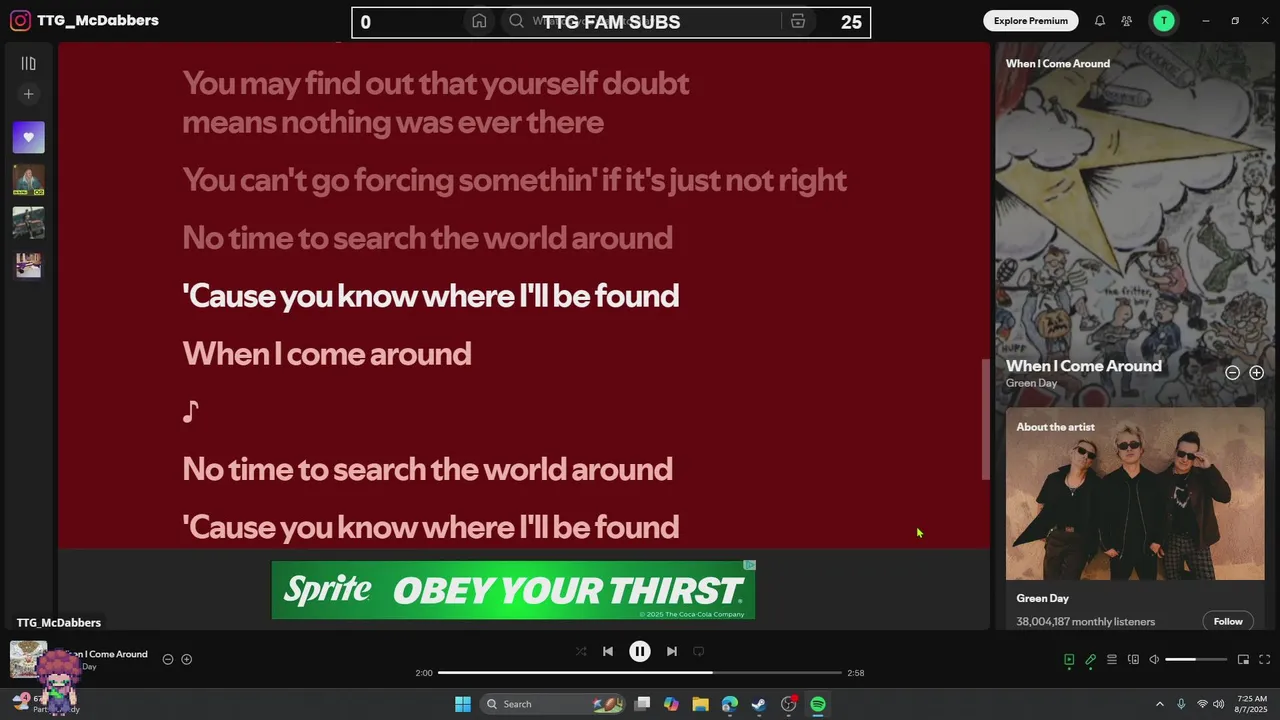Viewport: 1280px width, 720px height.
Task: Open the Queue icon
Action: tap(1111, 659)
